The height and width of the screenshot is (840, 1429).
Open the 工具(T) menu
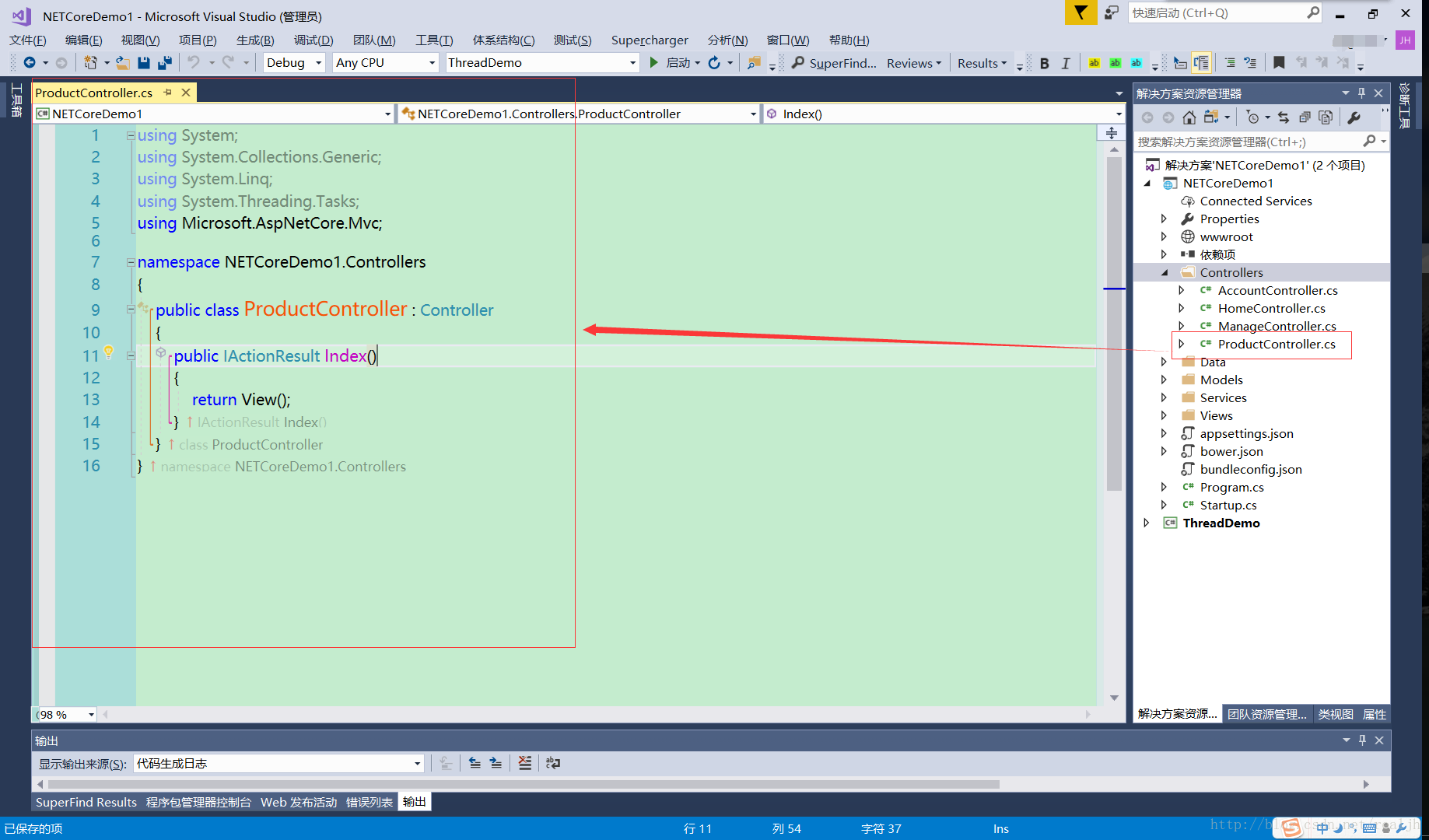(434, 40)
